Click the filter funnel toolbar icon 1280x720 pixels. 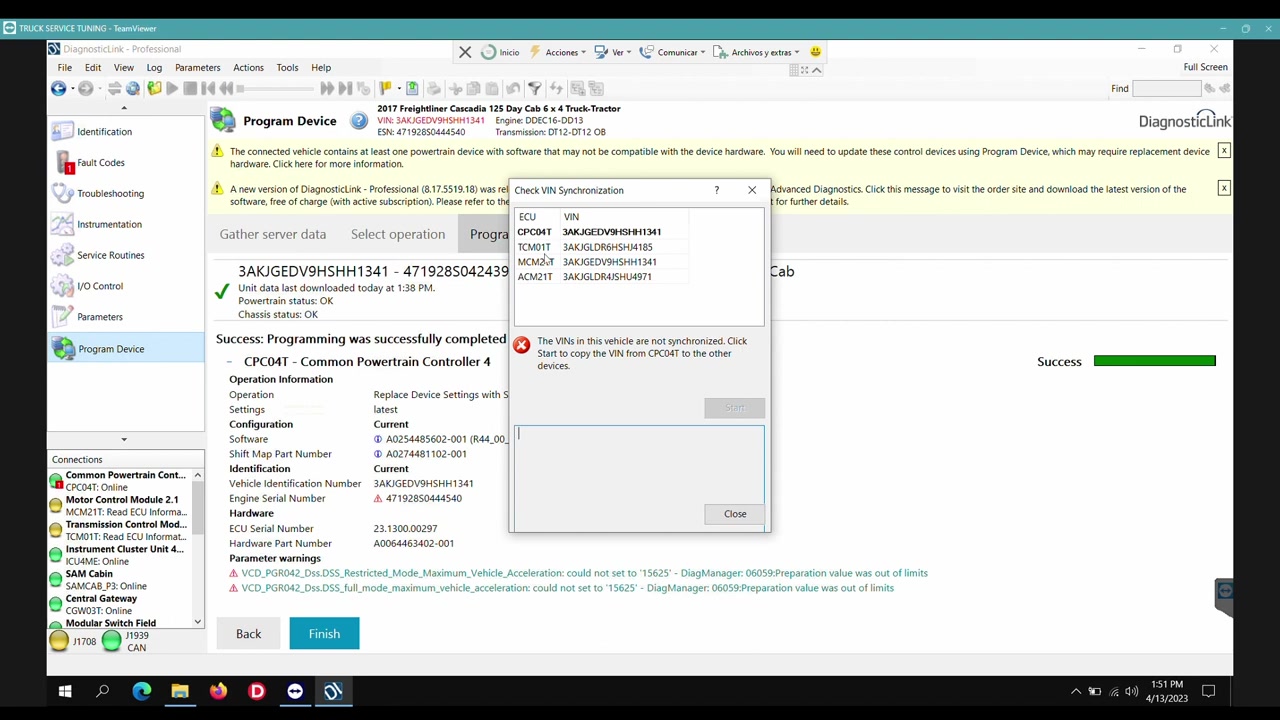(x=535, y=89)
